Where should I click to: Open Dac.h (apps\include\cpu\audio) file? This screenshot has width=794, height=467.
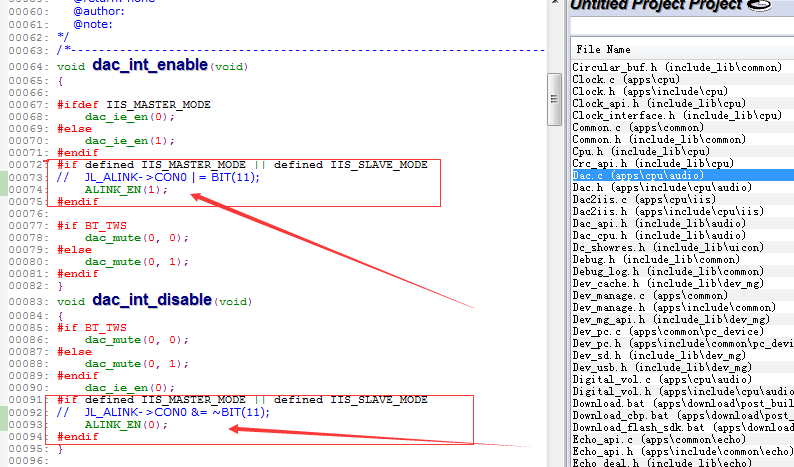(662, 187)
